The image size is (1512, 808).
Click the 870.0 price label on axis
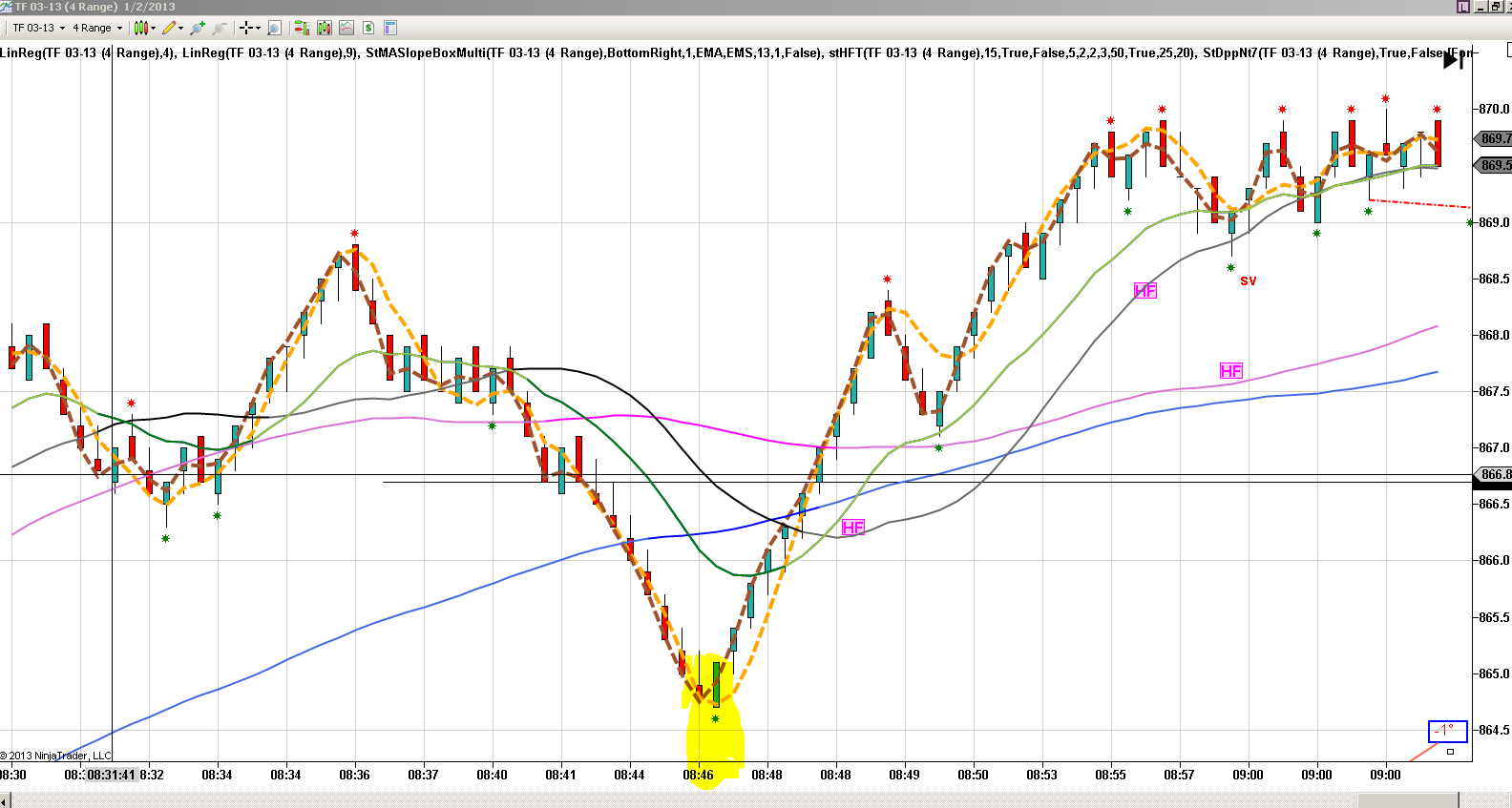click(1494, 109)
